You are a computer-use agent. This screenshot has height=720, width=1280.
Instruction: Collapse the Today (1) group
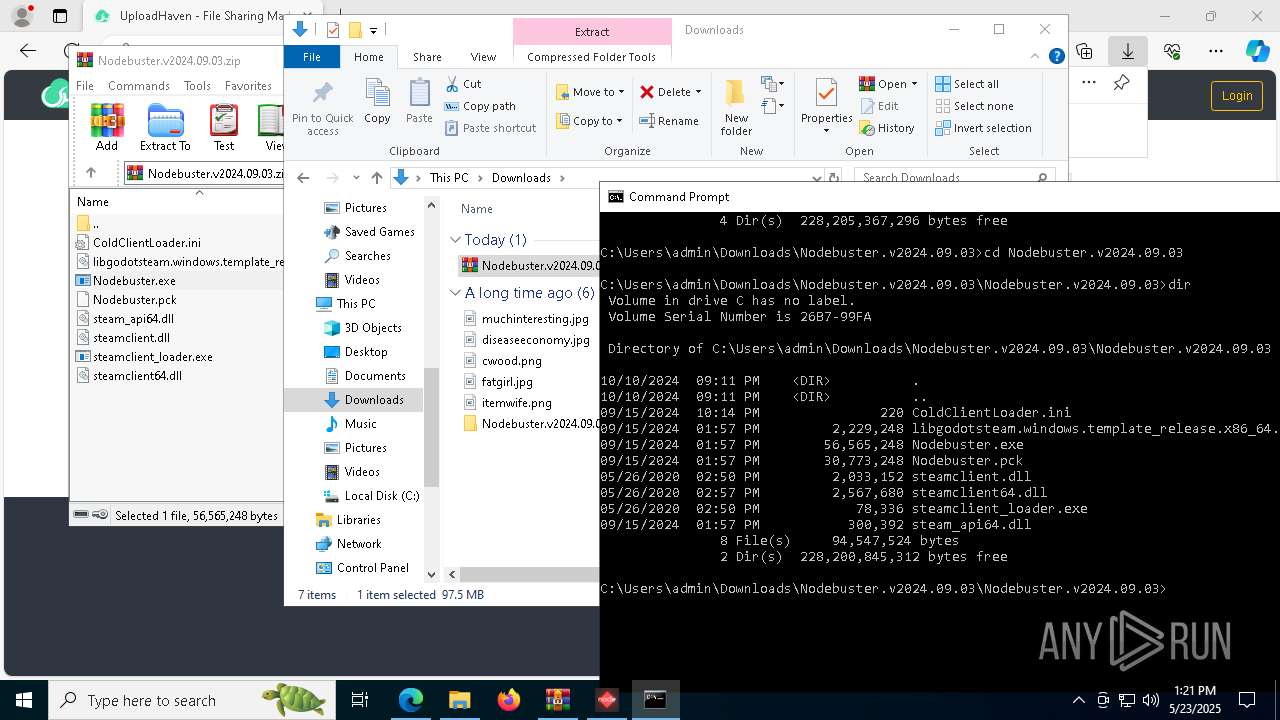[x=456, y=240]
